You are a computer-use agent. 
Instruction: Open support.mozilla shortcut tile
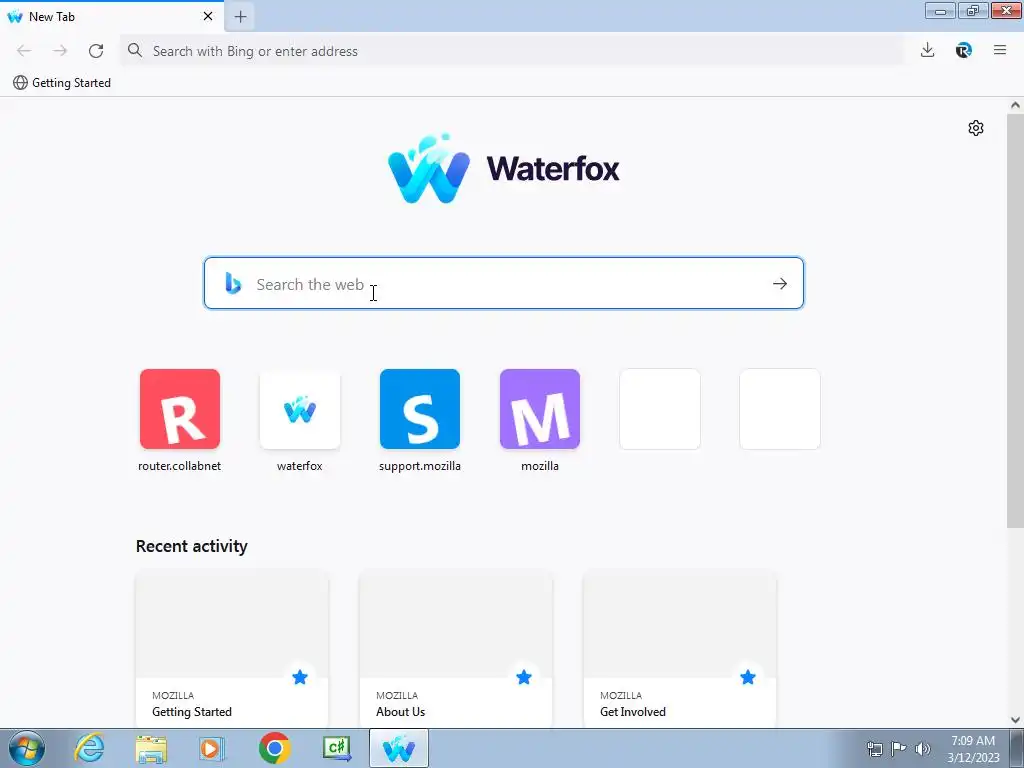point(420,409)
